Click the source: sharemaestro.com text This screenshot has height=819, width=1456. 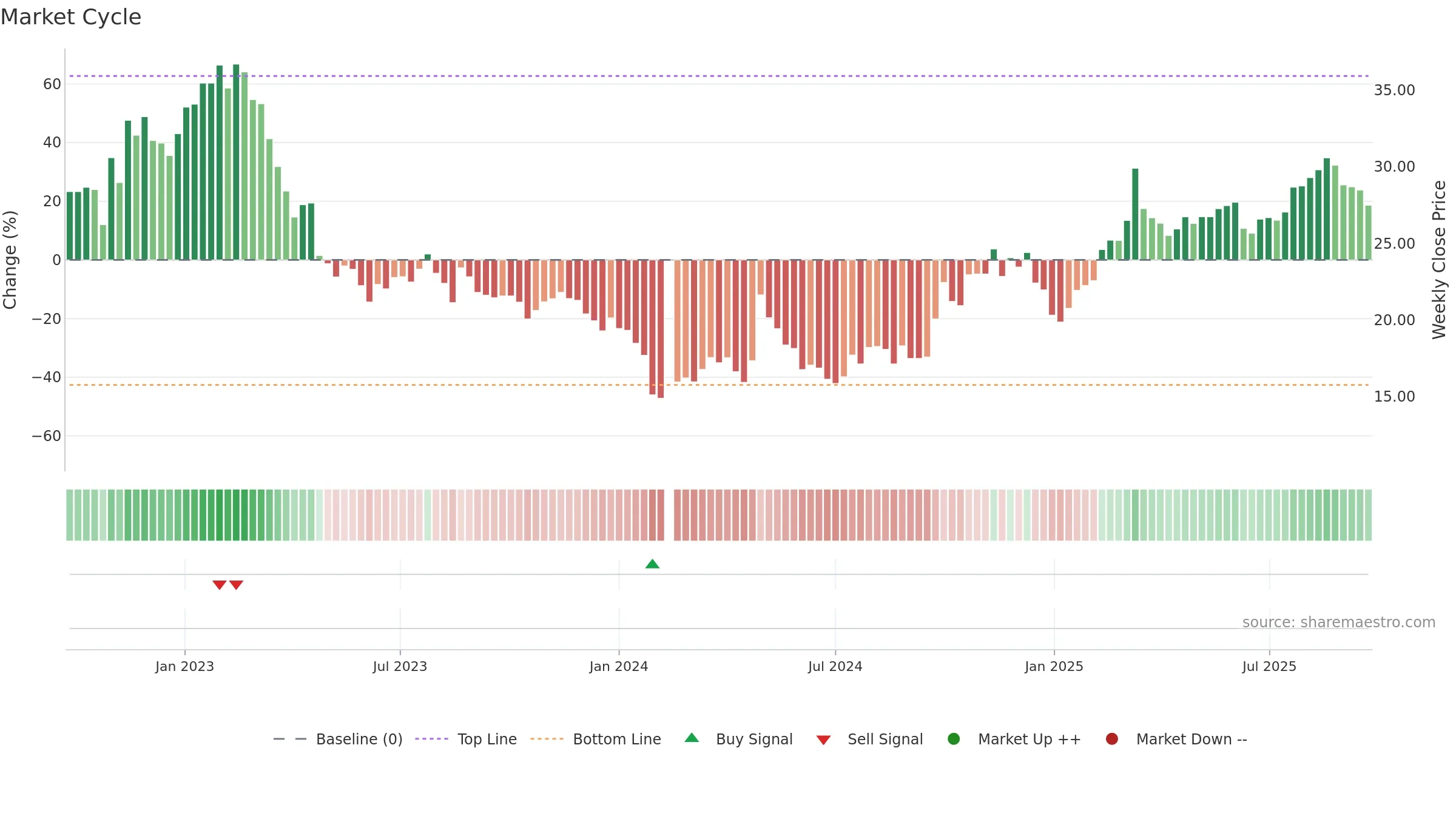click(x=1339, y=622)
